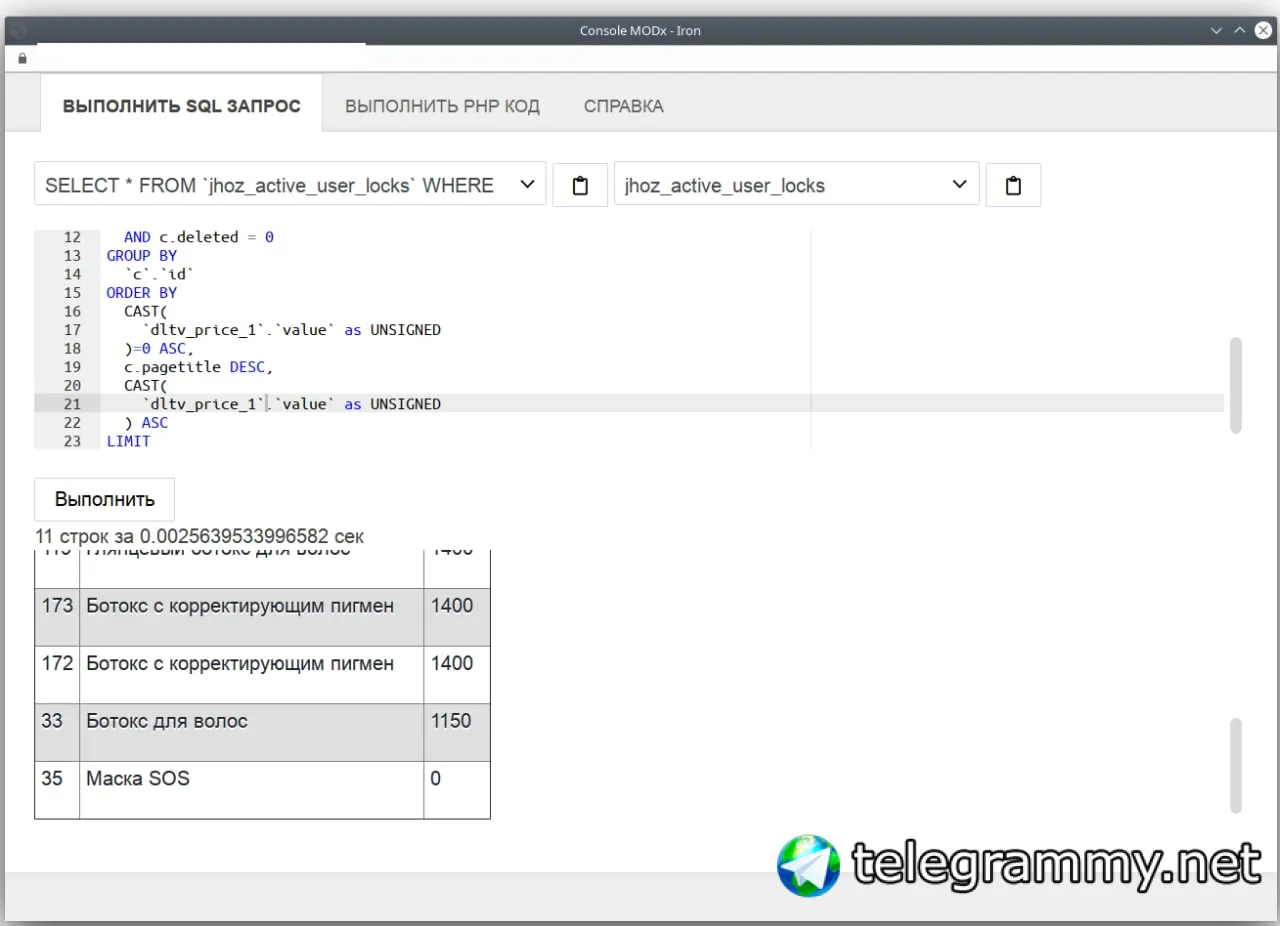Click AND c.deleted = 0 on line 12
This screenshot has width=1280, height=926.
click(x=198, y=237)
